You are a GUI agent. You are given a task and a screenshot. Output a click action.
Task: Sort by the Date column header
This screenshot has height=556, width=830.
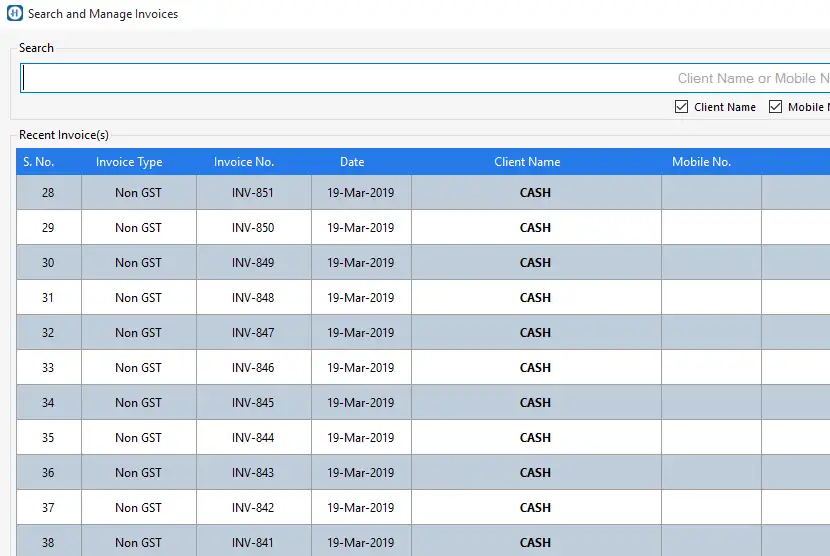(x=352, y=162)
